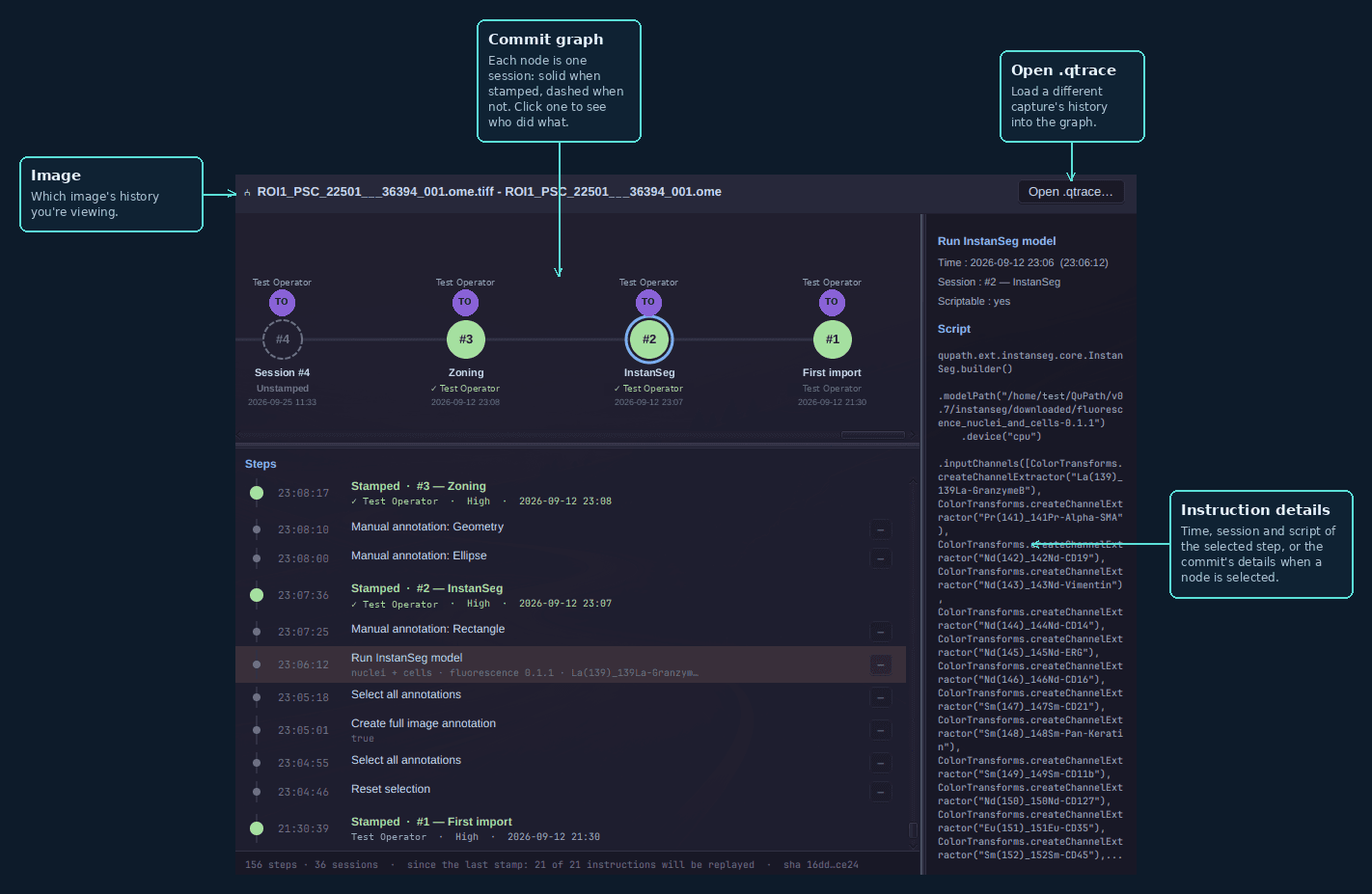The image size is (1372, 894).
Task: Click the icon before the ROI1_PSC image title
Action: 248,193
